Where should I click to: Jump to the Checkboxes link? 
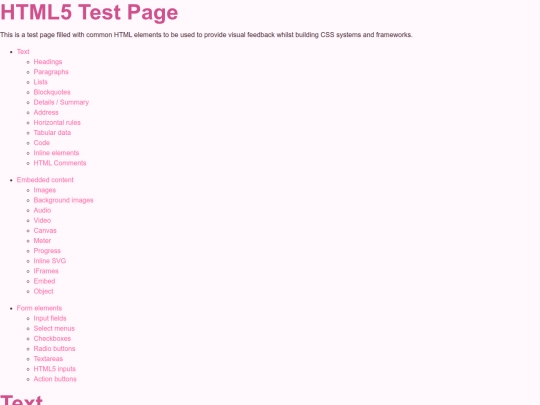click(52, 339)
